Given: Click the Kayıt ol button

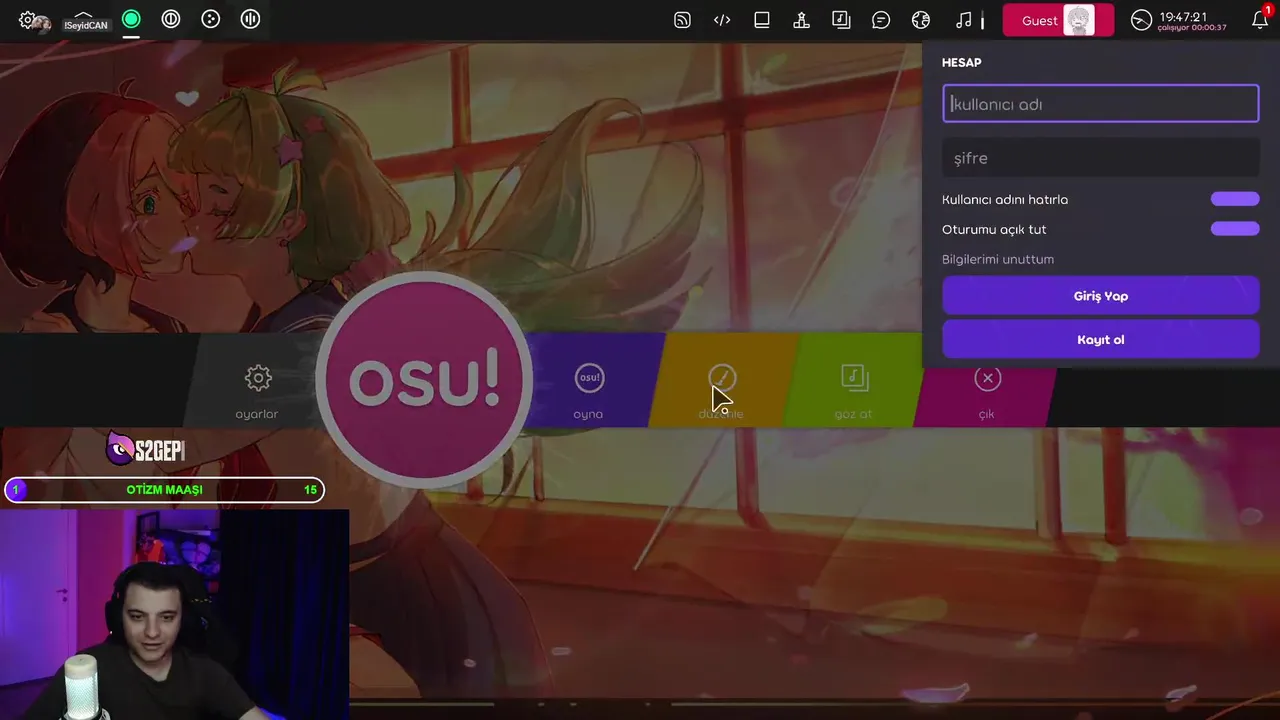Looking at the screenshot, I should 1100,340.
